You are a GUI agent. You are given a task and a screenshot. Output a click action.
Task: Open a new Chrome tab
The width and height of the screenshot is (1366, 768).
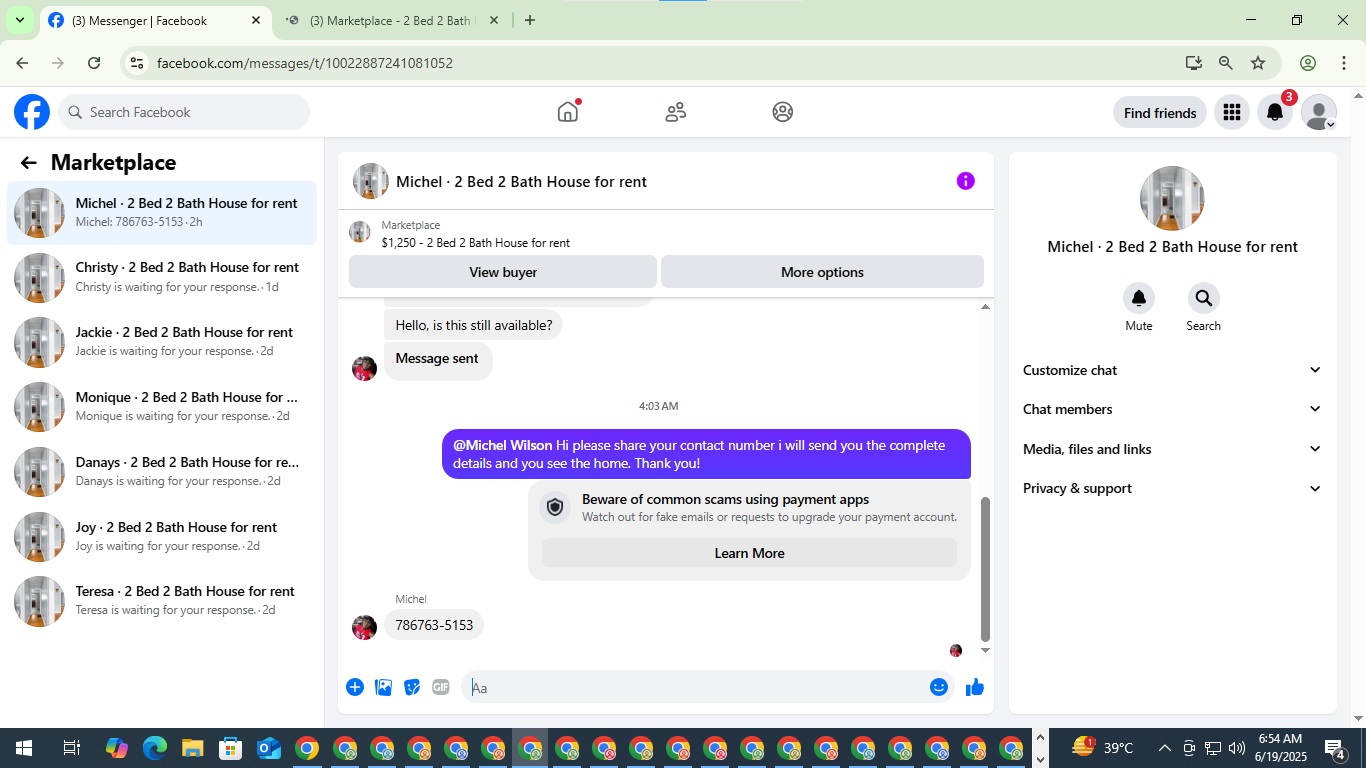530,20
